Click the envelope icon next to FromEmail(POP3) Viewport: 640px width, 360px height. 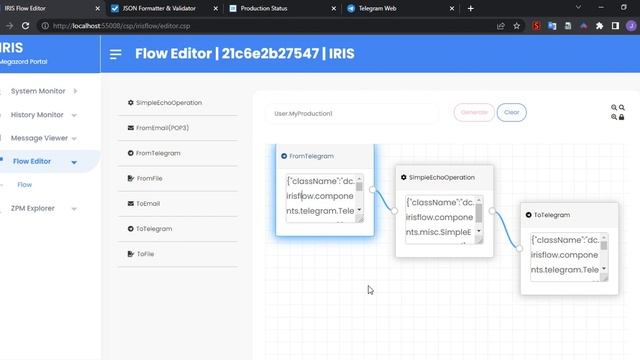tap(131, 128)
